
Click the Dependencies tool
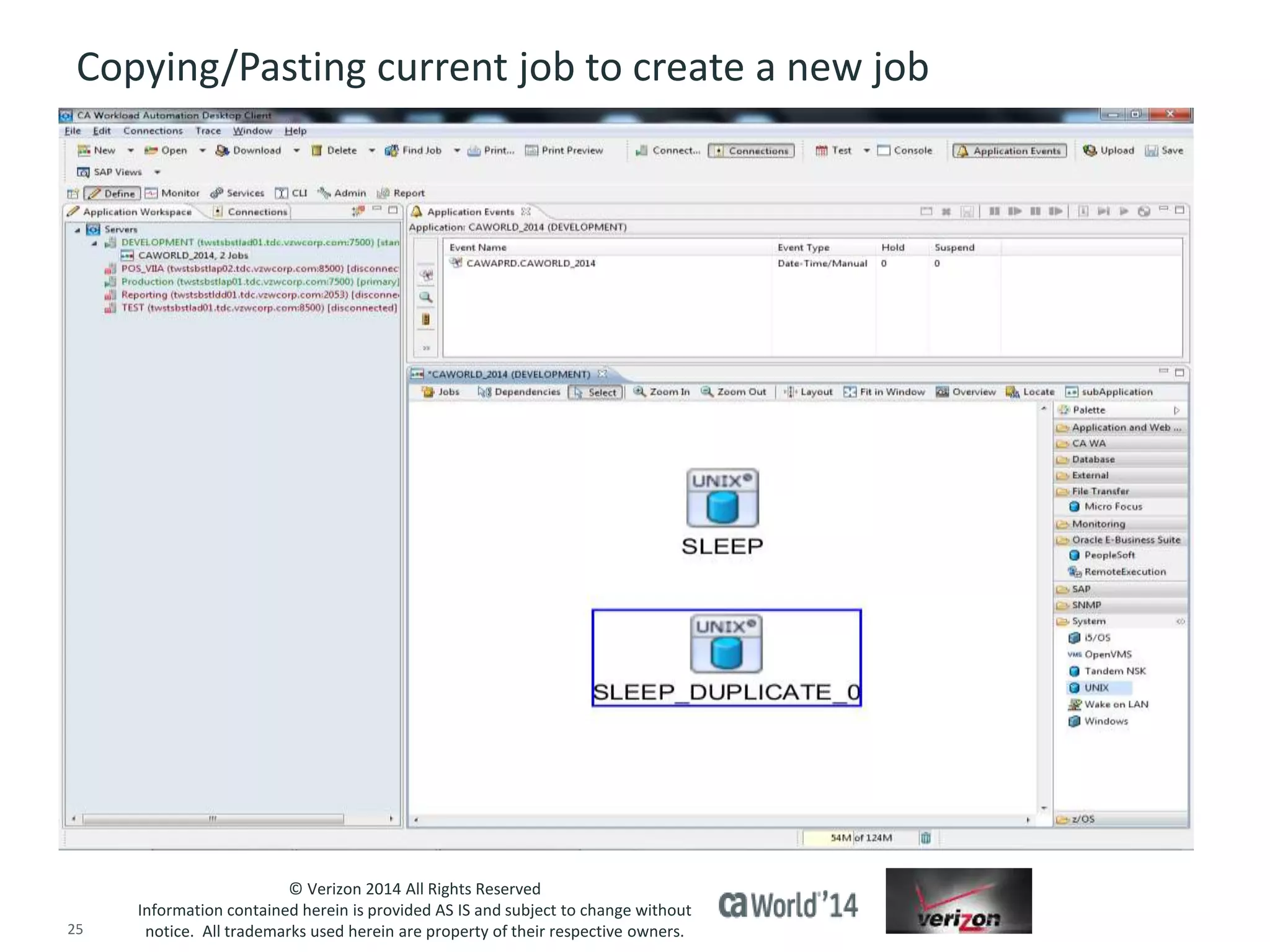pyautogui.click(x=518, y=392)
